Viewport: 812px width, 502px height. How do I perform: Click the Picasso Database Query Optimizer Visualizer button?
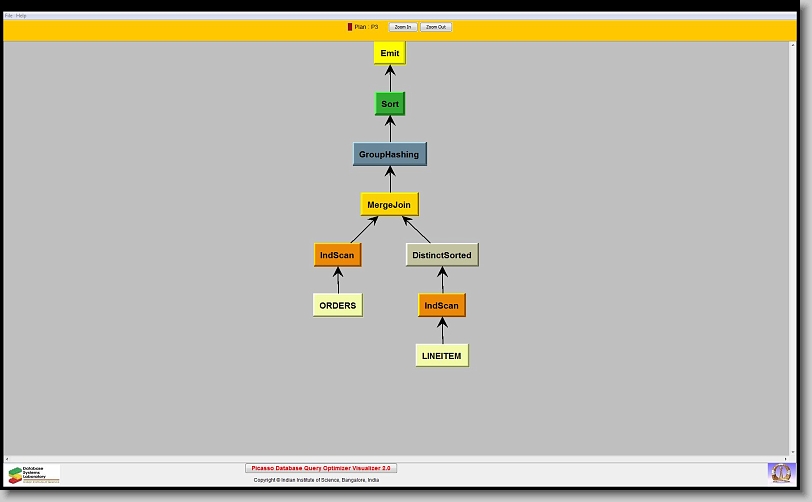point(321,468)
